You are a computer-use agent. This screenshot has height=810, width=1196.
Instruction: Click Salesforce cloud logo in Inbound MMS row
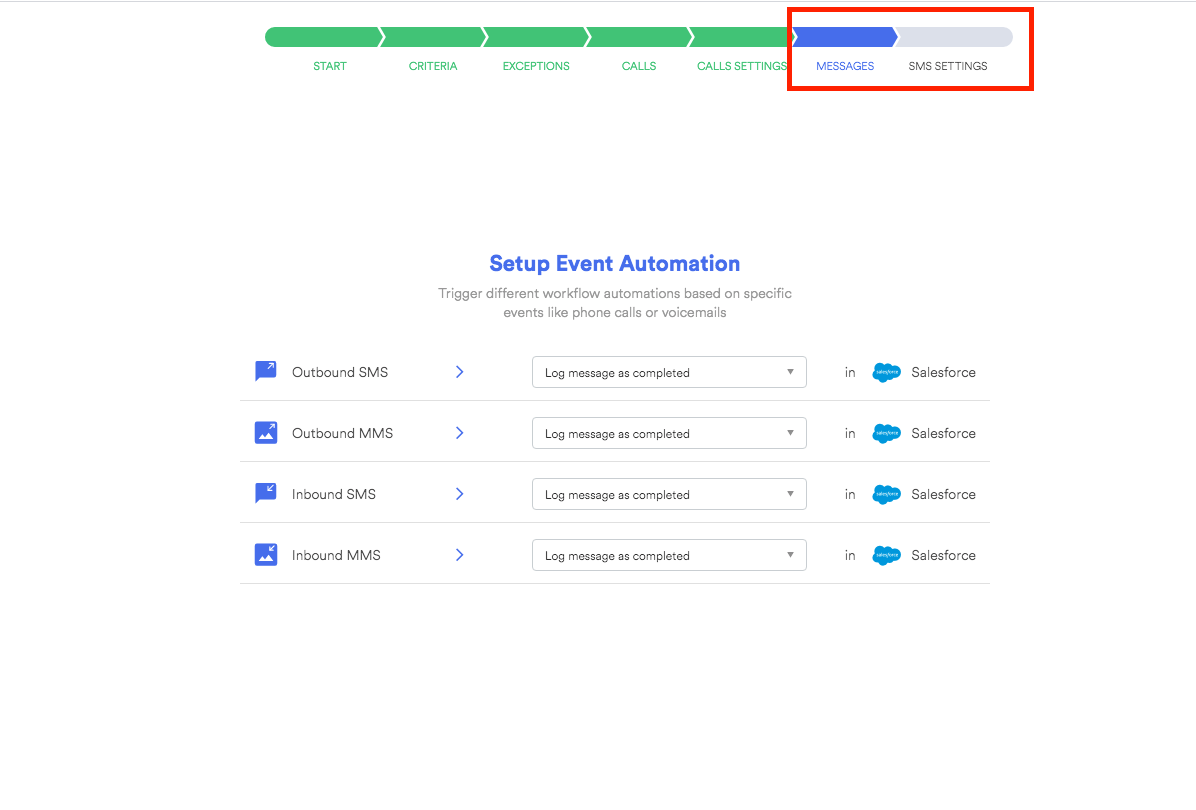click(886, 555)
